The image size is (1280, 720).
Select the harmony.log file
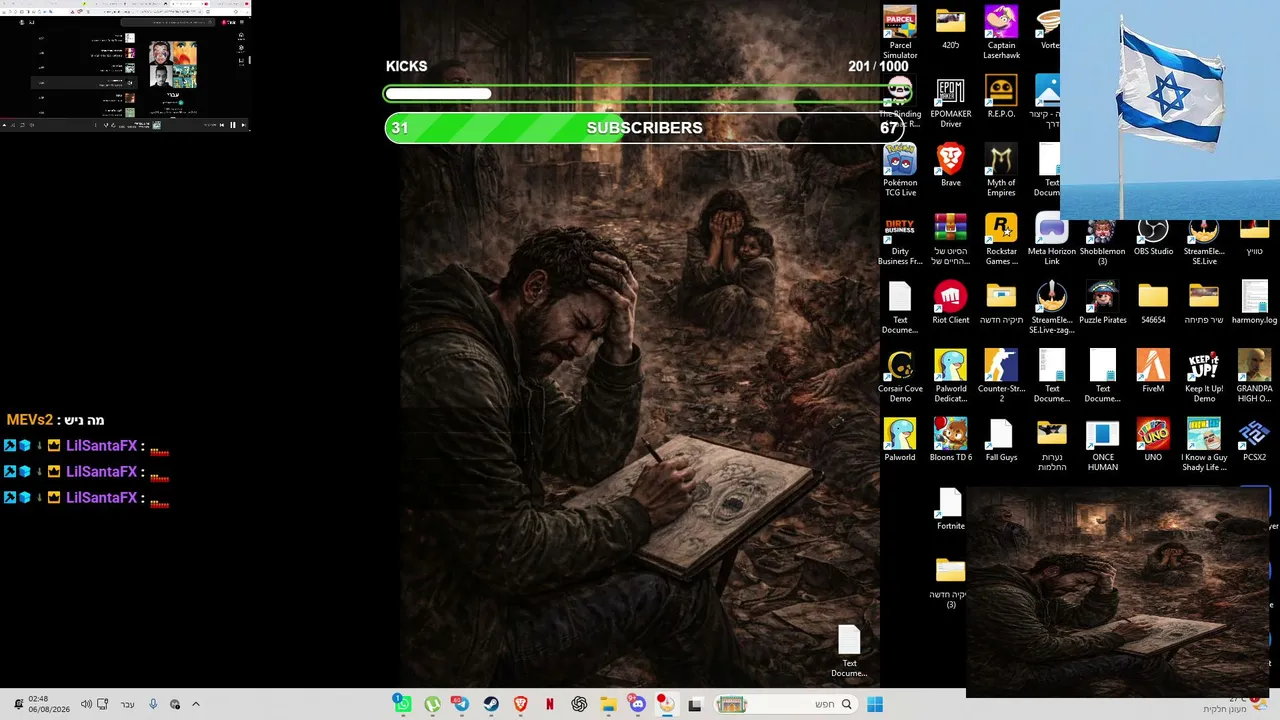pos(1254,303)
